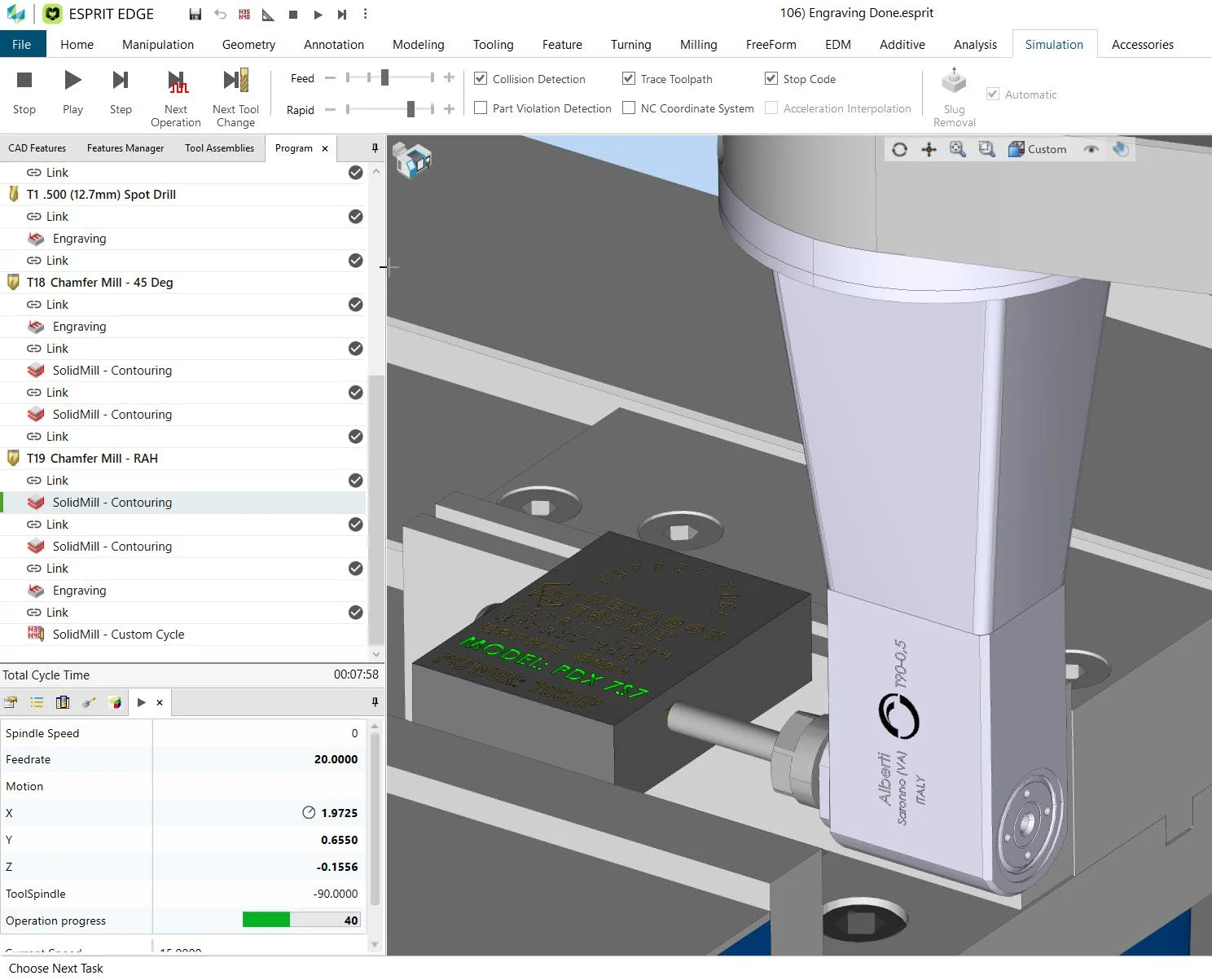Increase Feed with the plus button
The height and width of the screenshot is (980, 1212).
(449, 77)
